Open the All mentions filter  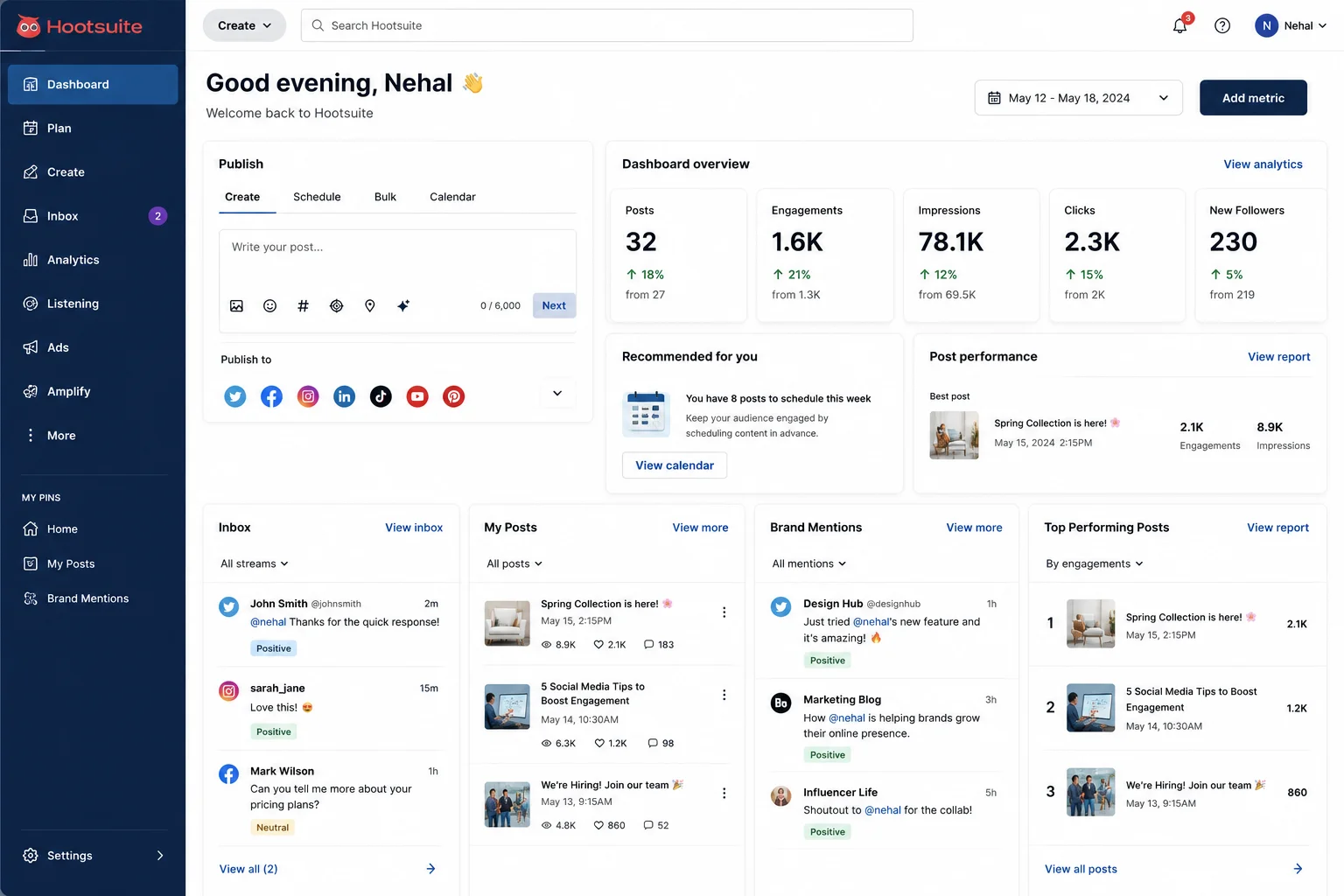click(x=809, y=563)
